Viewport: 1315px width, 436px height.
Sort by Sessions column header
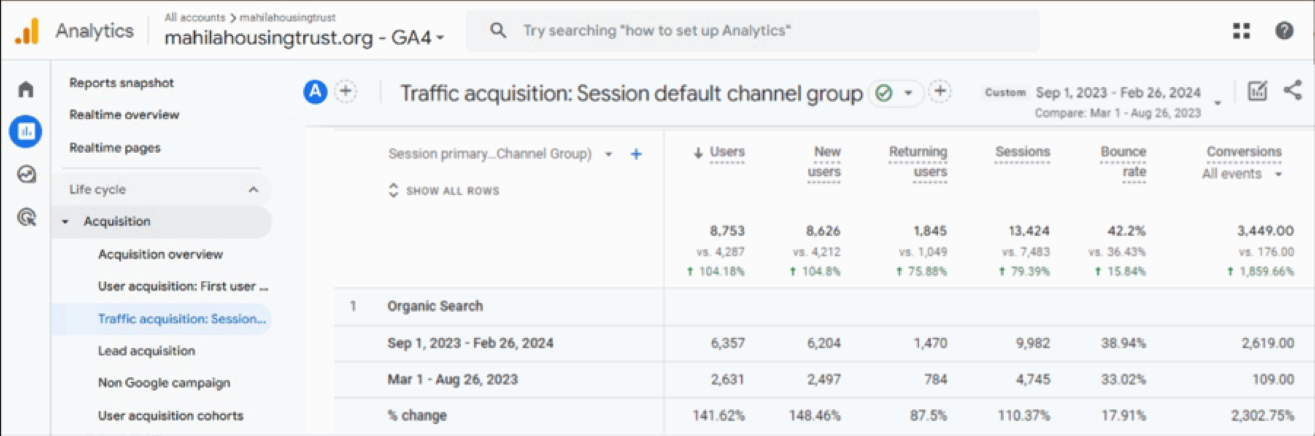click(1022, 152)
